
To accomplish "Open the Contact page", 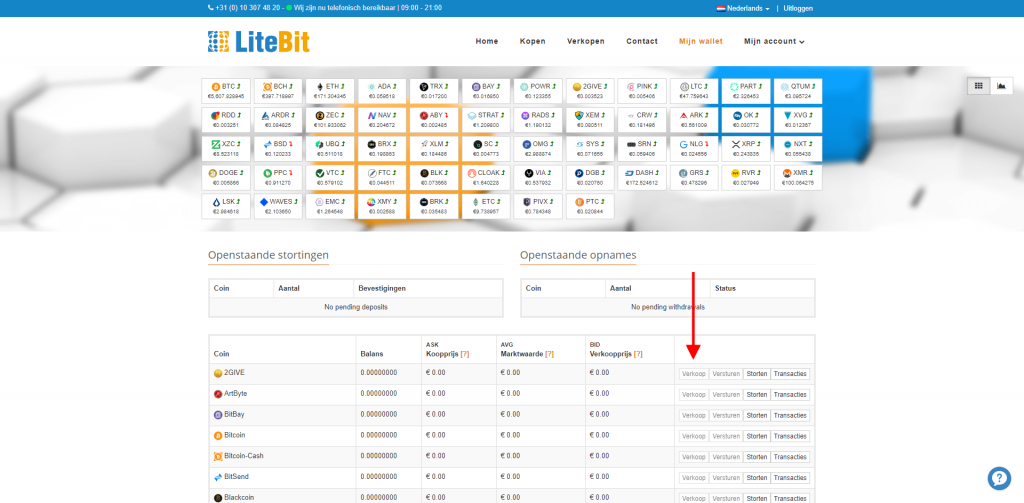I will point(642,41).
